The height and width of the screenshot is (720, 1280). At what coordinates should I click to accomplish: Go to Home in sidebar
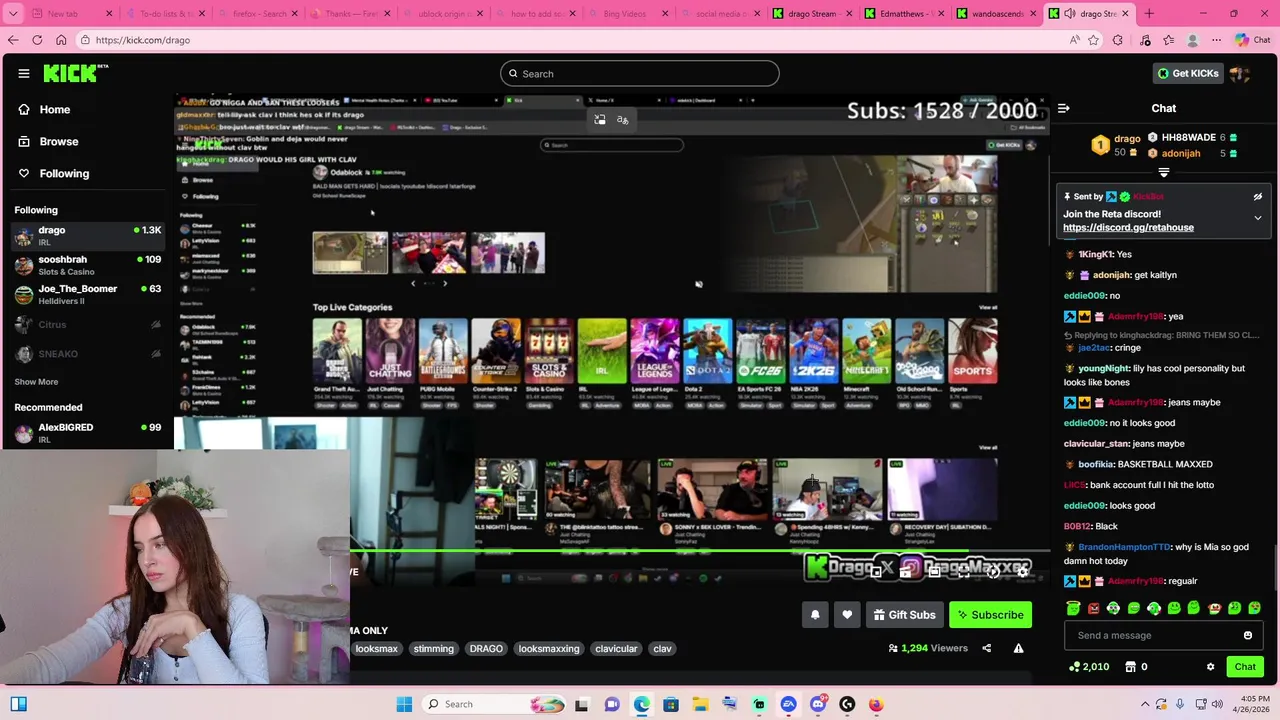coord(55,109)
